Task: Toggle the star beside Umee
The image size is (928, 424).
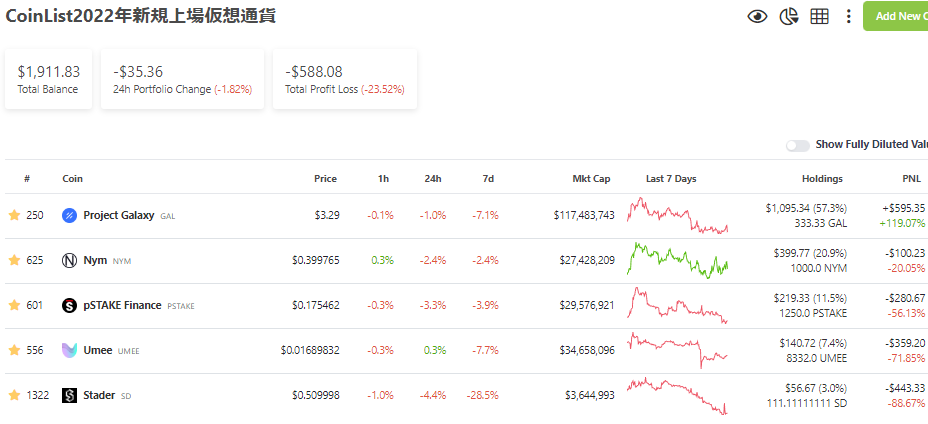Action: 14,351
